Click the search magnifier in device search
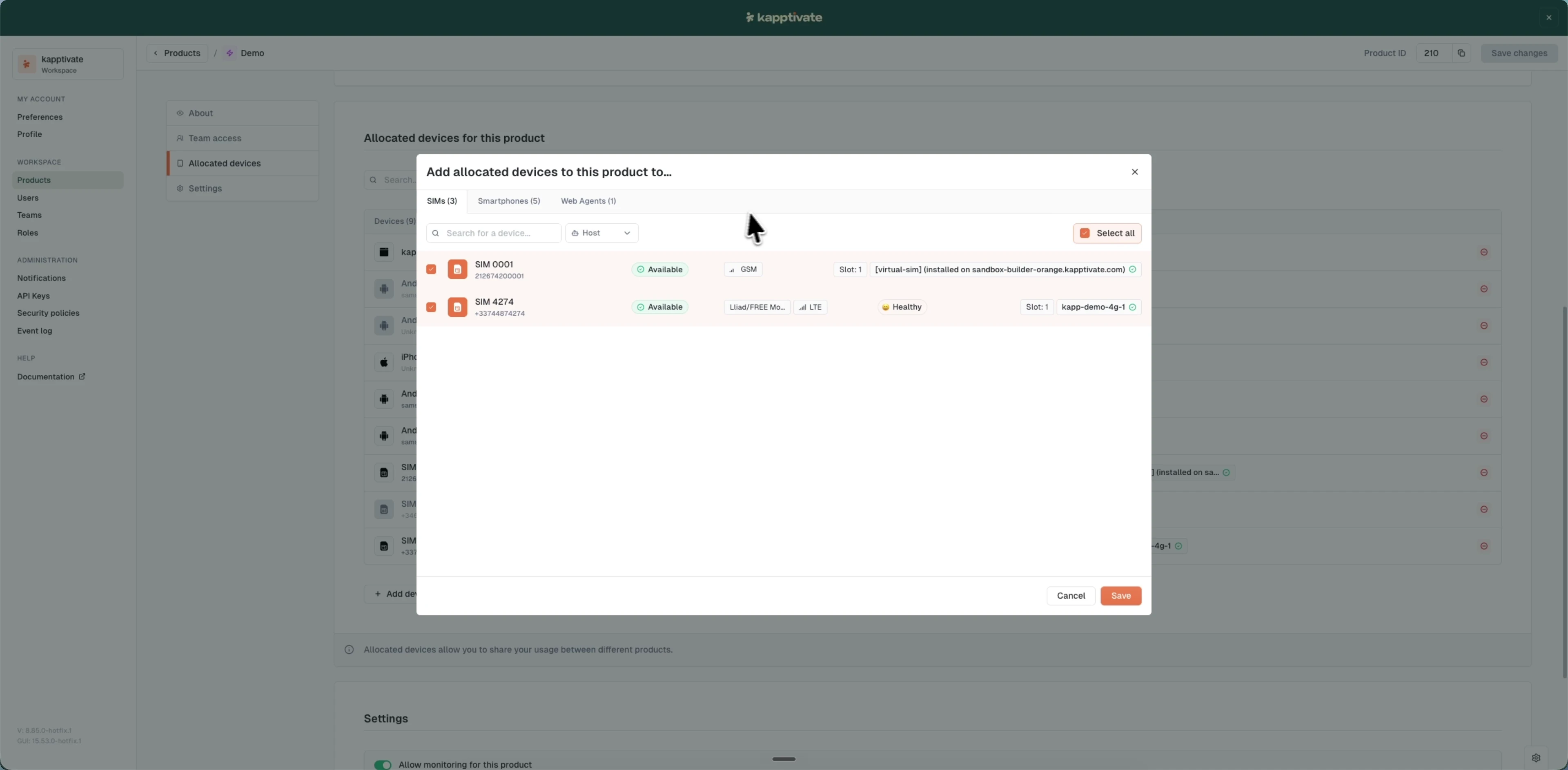 coord(436,233)
